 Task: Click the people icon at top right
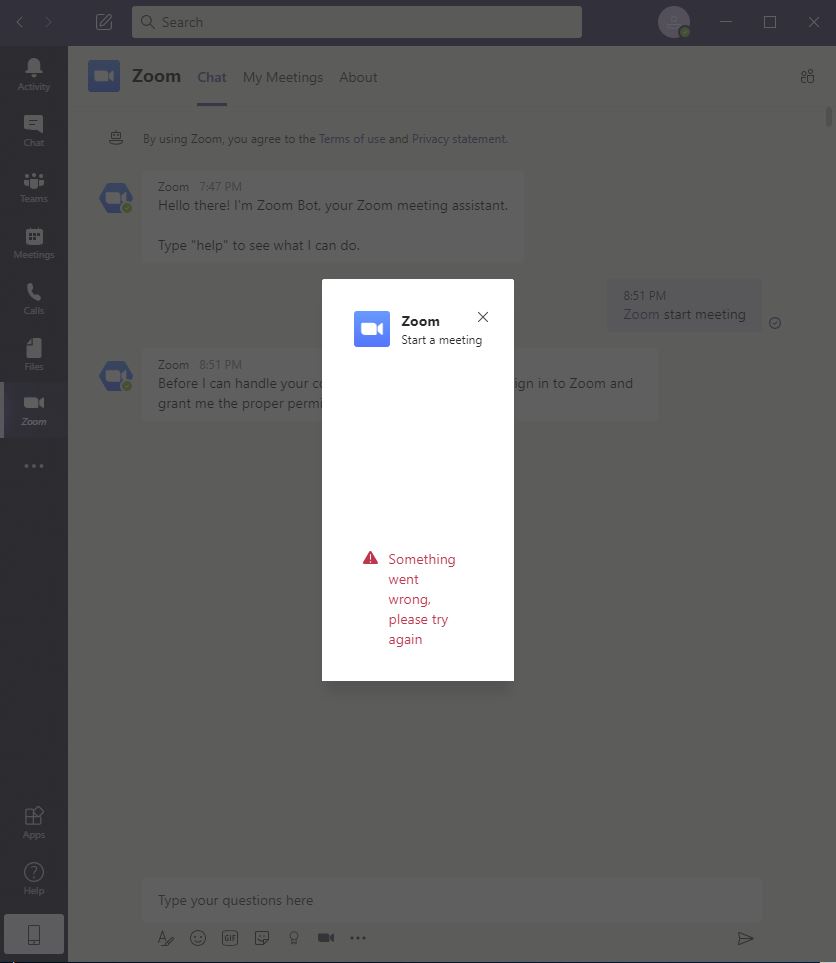807,76
